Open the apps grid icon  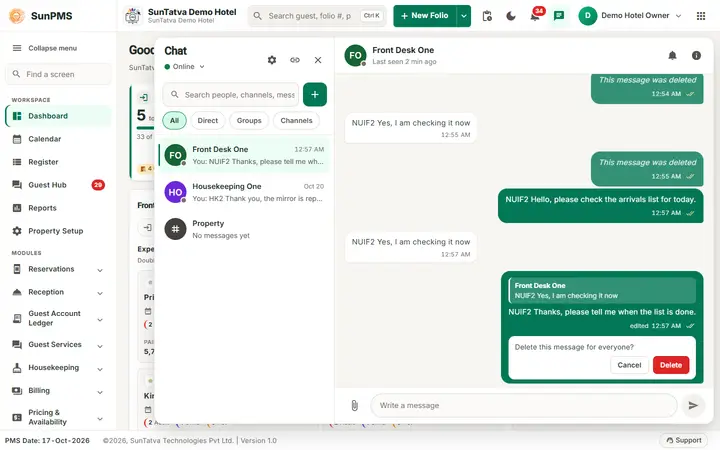click(701, 16)
